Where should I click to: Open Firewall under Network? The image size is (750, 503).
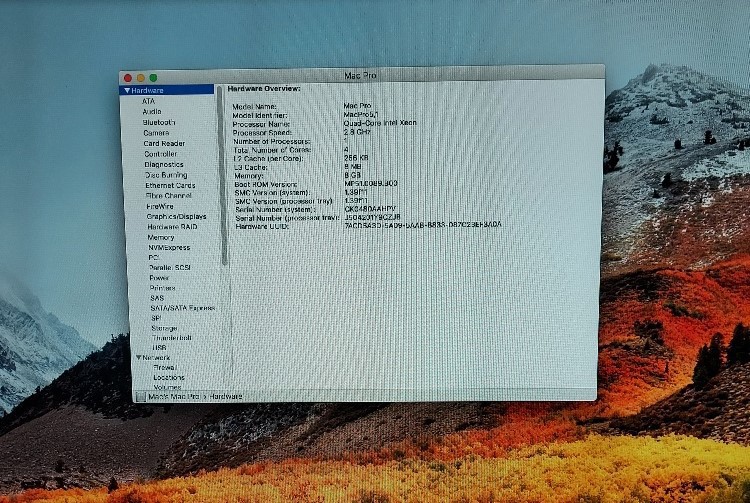165,367
